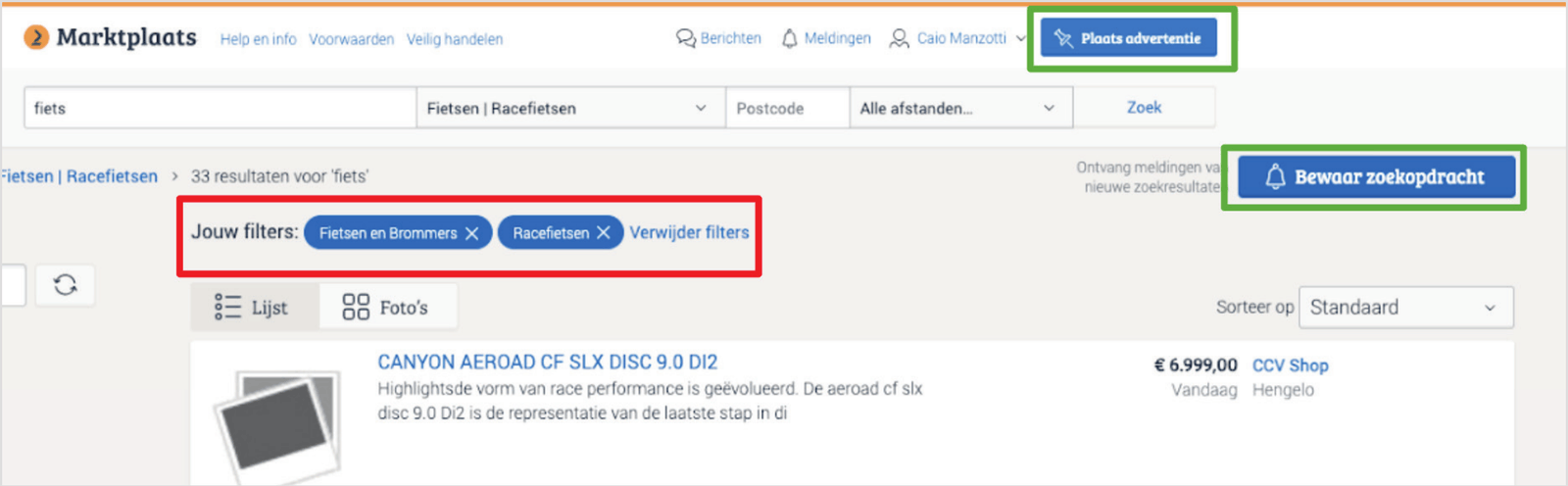Open Meldingen notifications bell
This screenshot has height=486, width=1568.
pos(826,38)
